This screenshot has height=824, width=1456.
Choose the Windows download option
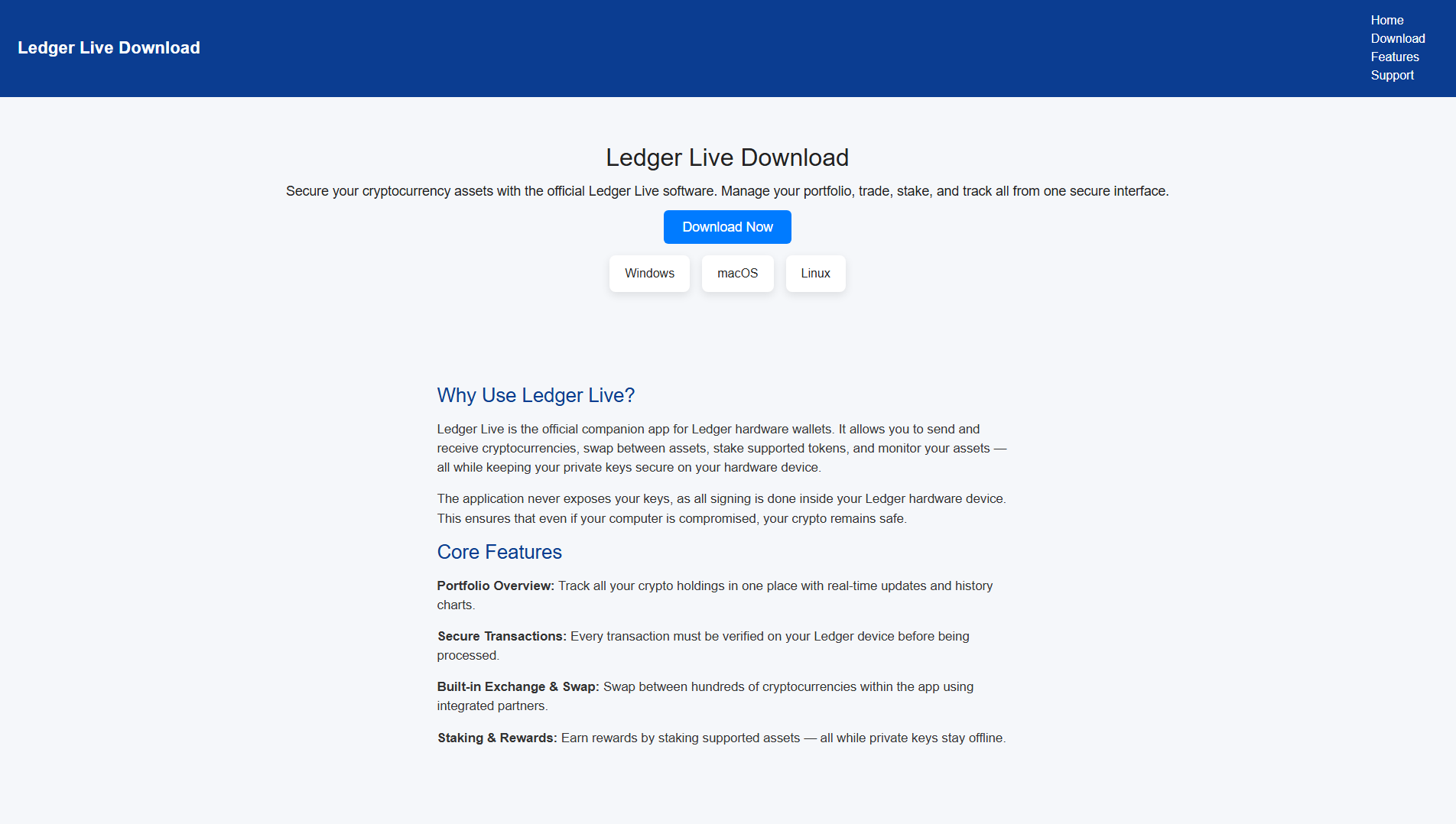[649, 274]
